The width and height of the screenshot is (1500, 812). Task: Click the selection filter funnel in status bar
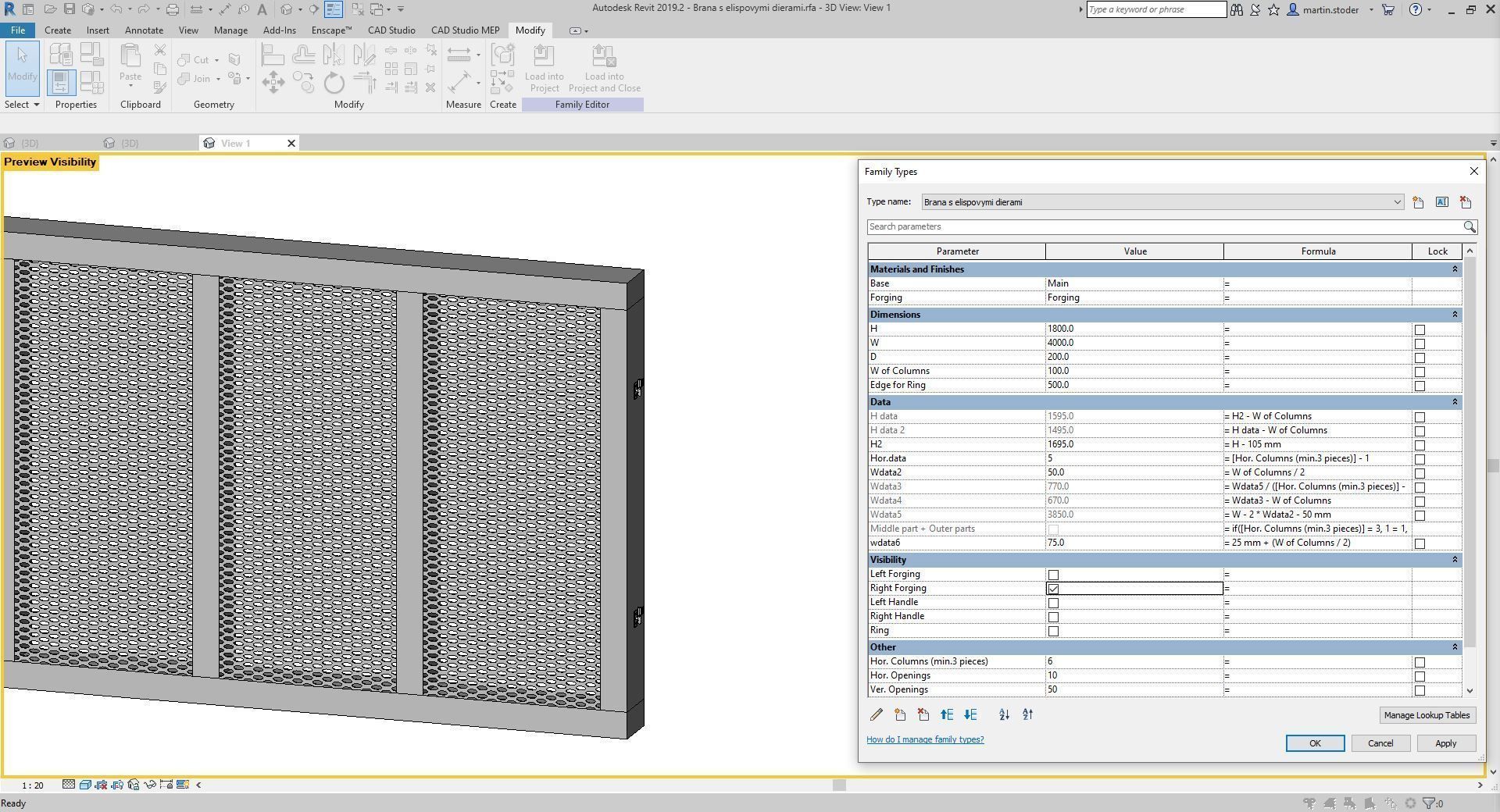1429,803
